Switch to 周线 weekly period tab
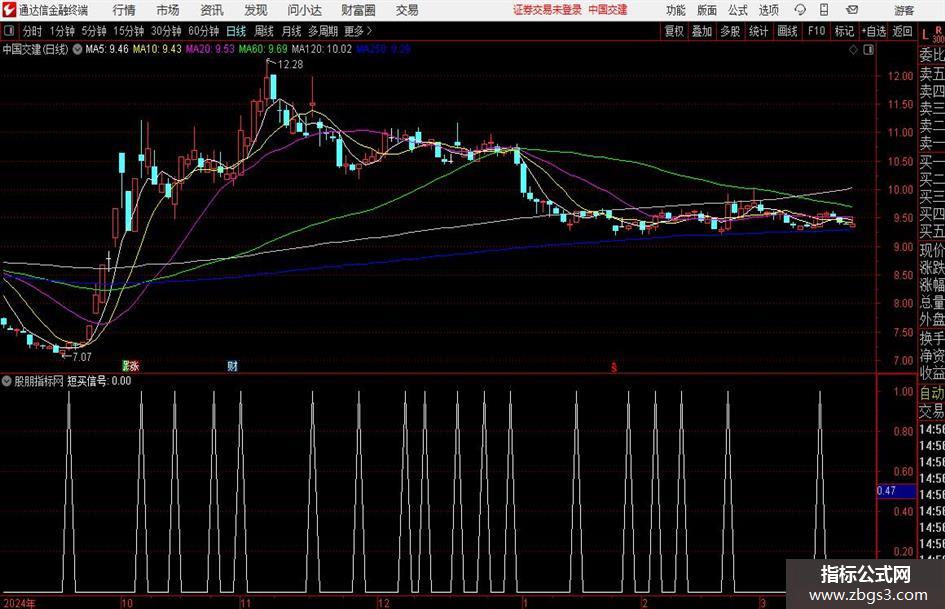The width and height of the screenshot is (945, 609). tap(264, 31)
